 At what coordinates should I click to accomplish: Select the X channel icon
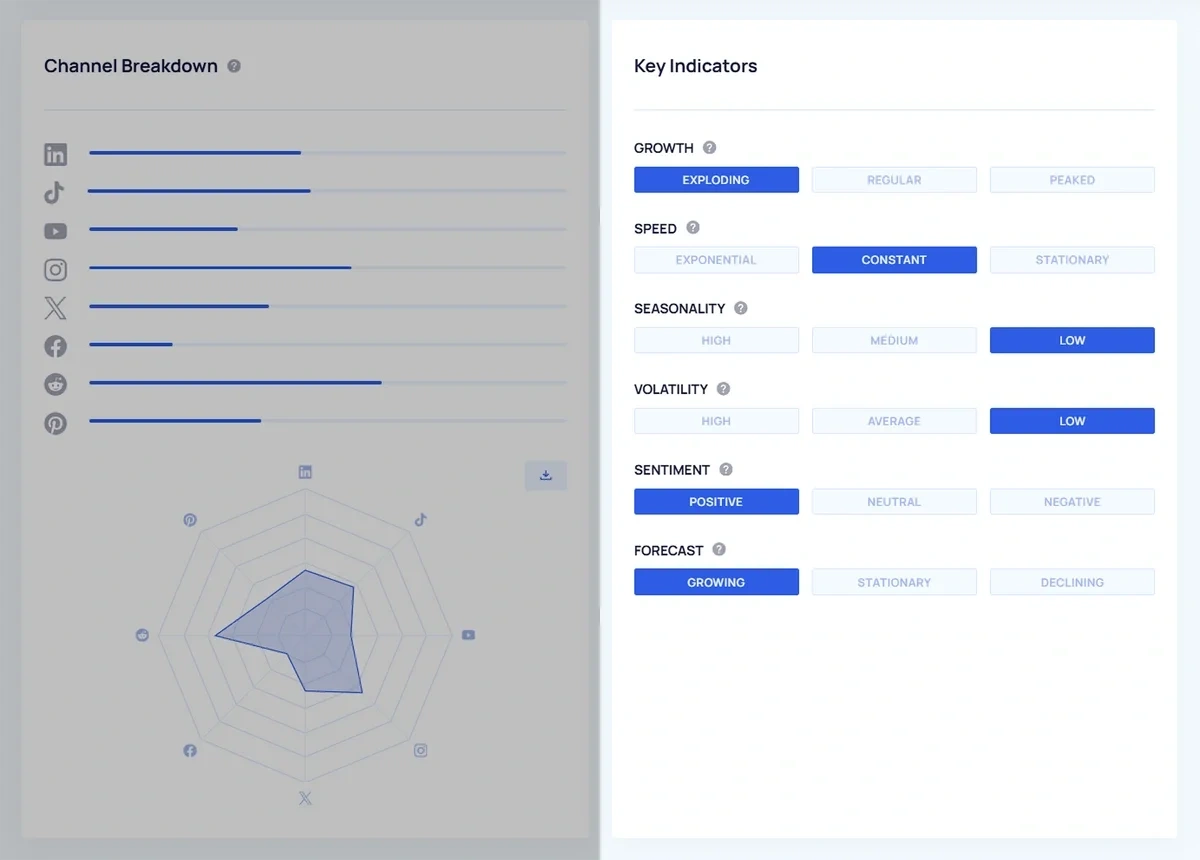(55, 307)
